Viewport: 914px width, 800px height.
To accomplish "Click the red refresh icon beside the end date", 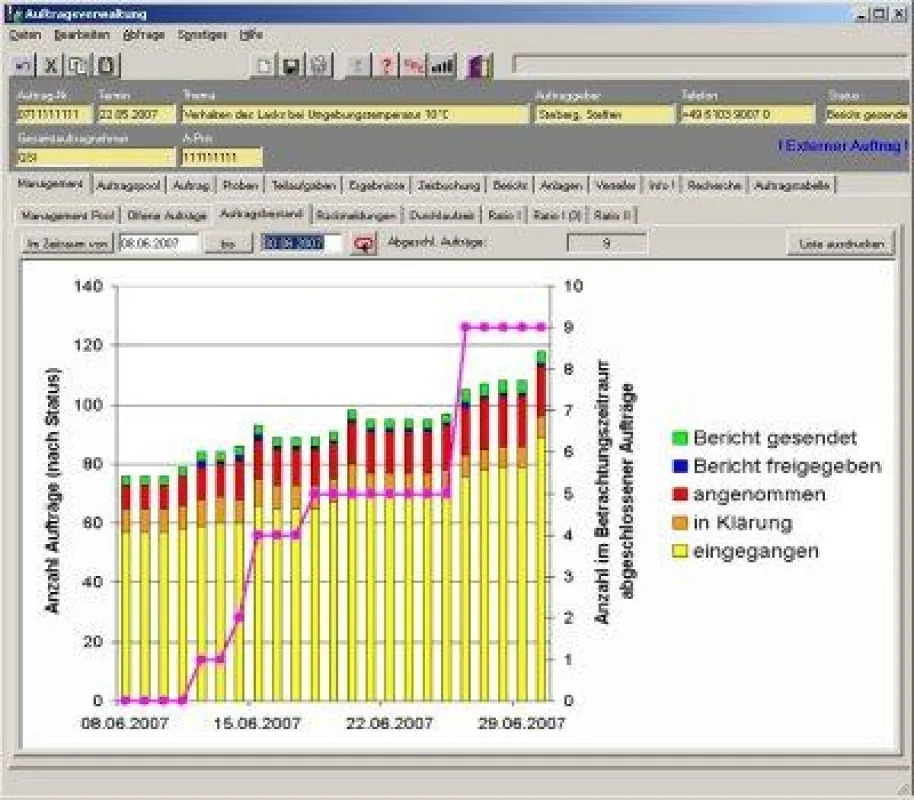I will coord(365,243).
